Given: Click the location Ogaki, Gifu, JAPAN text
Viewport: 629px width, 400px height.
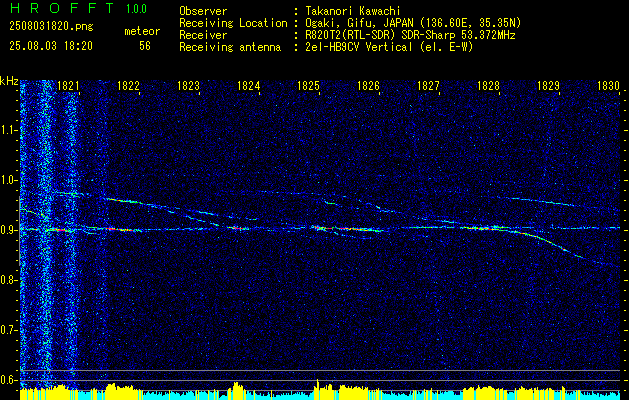Looking at the screenshot, I should point(413,23).
